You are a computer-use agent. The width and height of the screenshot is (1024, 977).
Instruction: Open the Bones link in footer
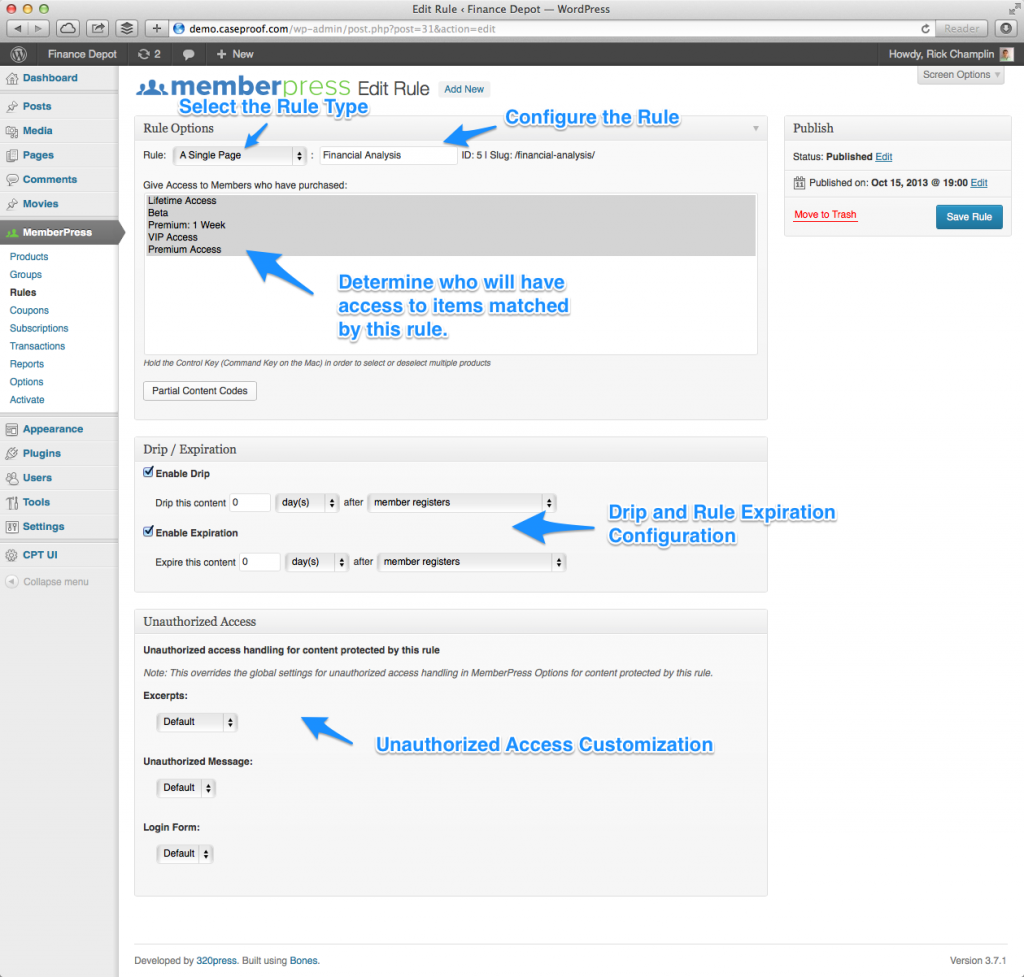click(304, 961)
